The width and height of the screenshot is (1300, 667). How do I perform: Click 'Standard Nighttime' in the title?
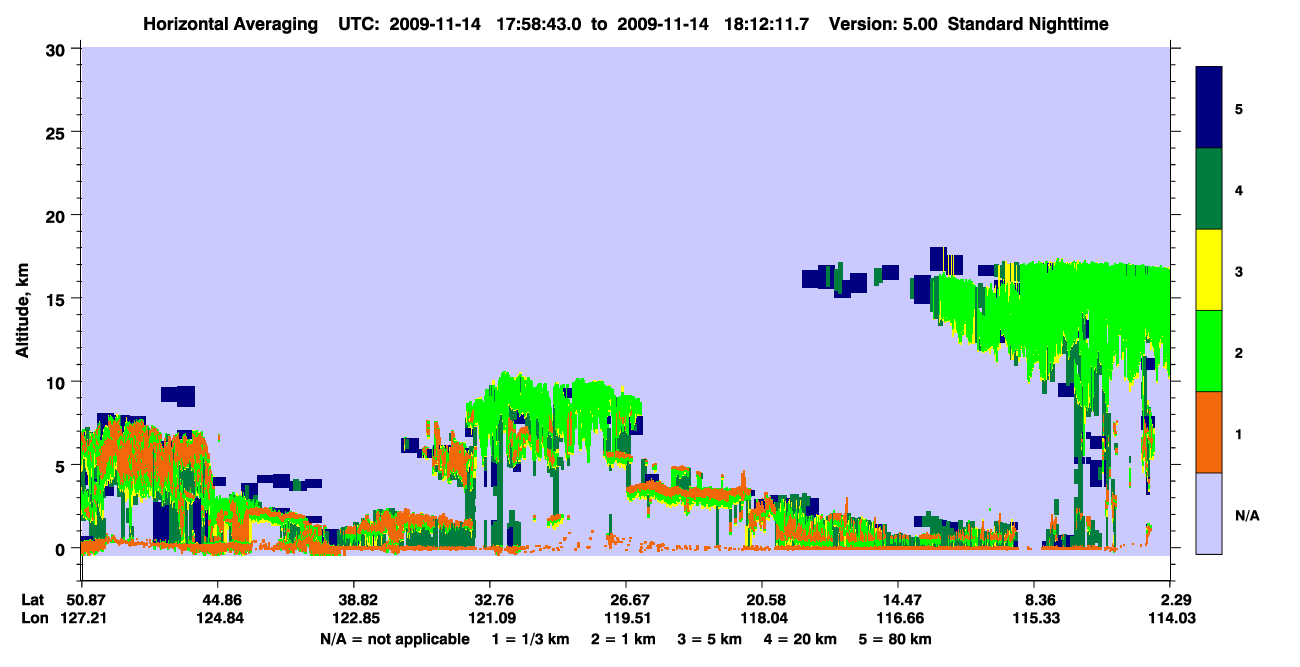[1028, 23]
